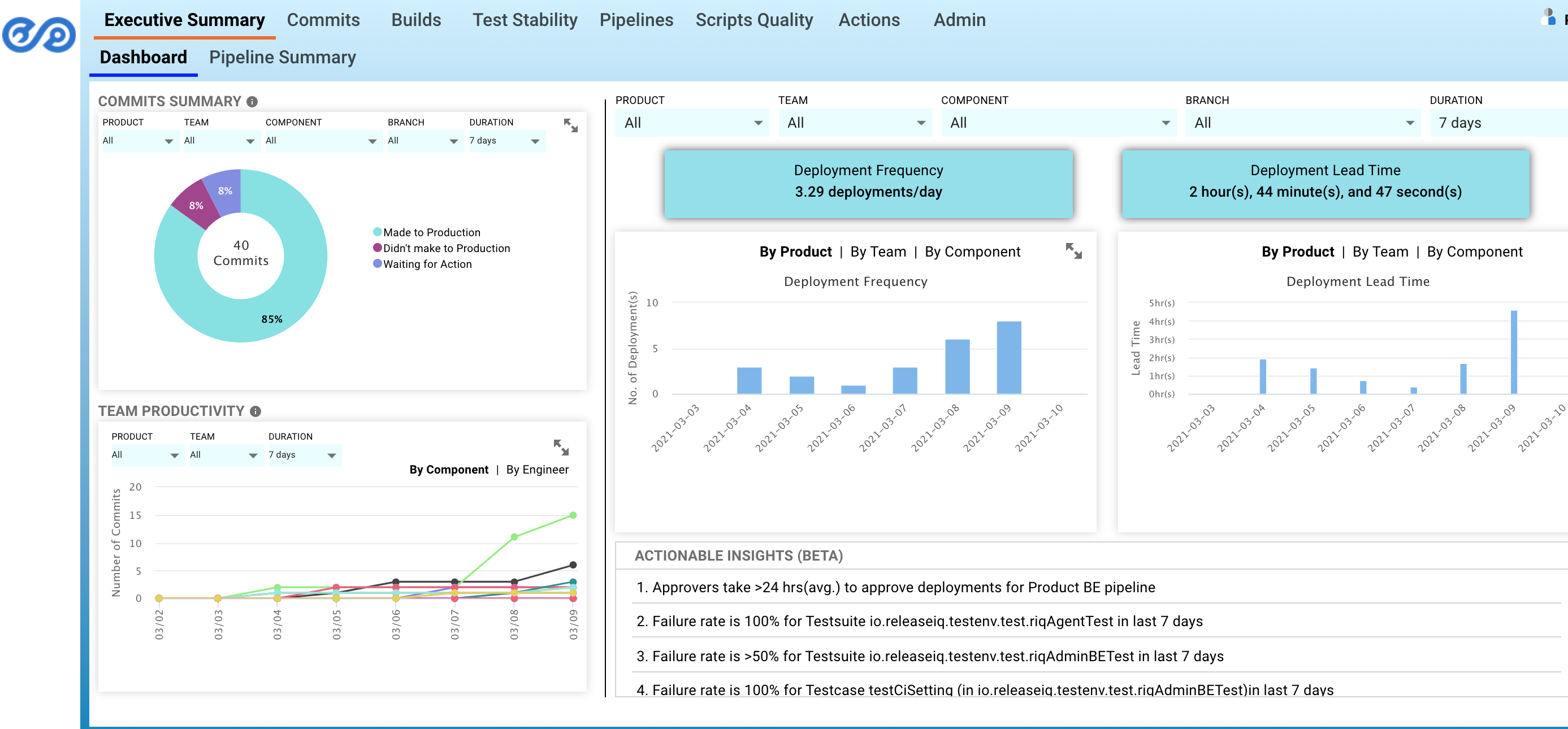Image resolution: width=1568 pixels, height=729 pixels.
Task: Click the user profile icon
Action: click(1549, 17)
